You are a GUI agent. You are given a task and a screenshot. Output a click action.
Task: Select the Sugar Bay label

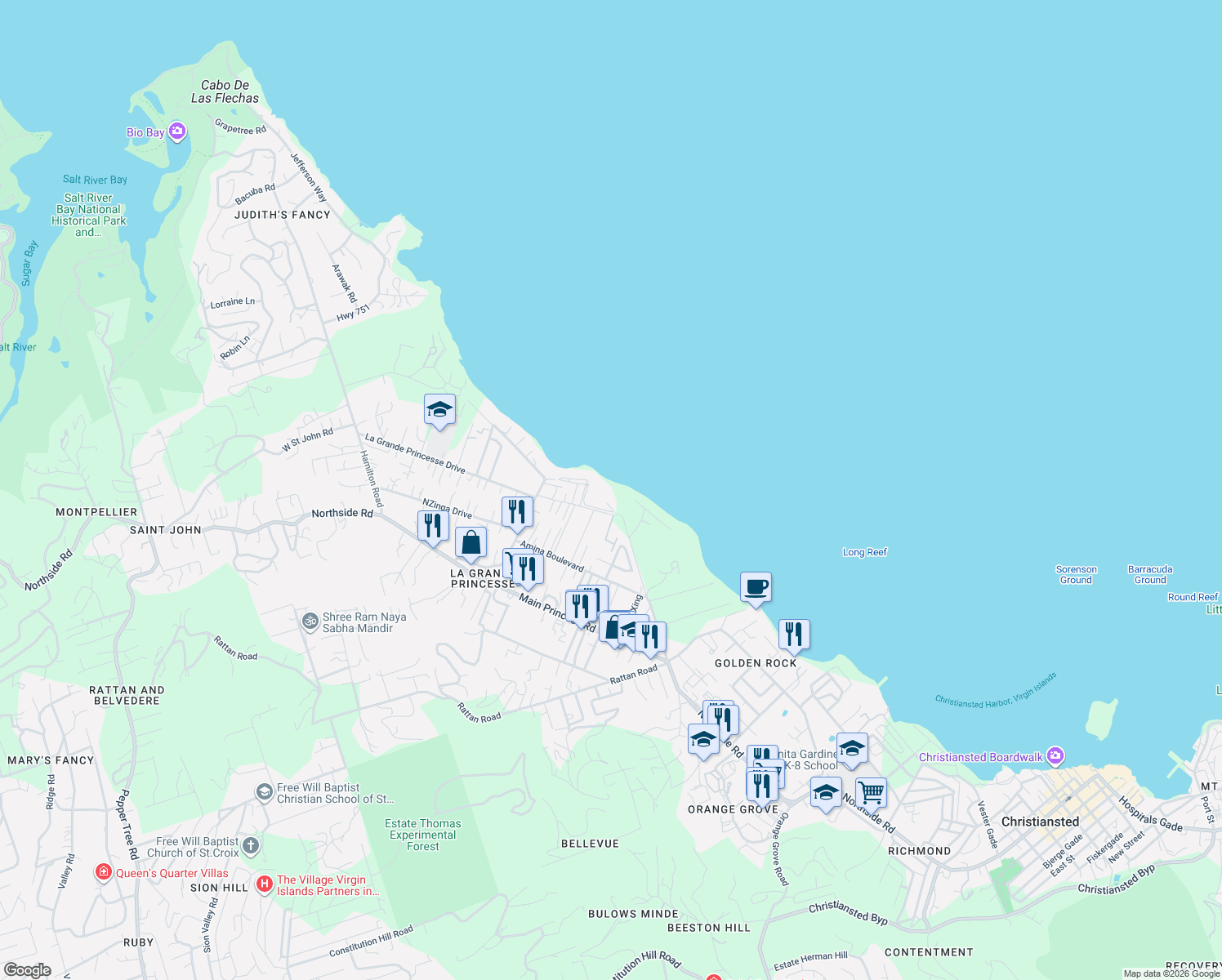point(29,263)
